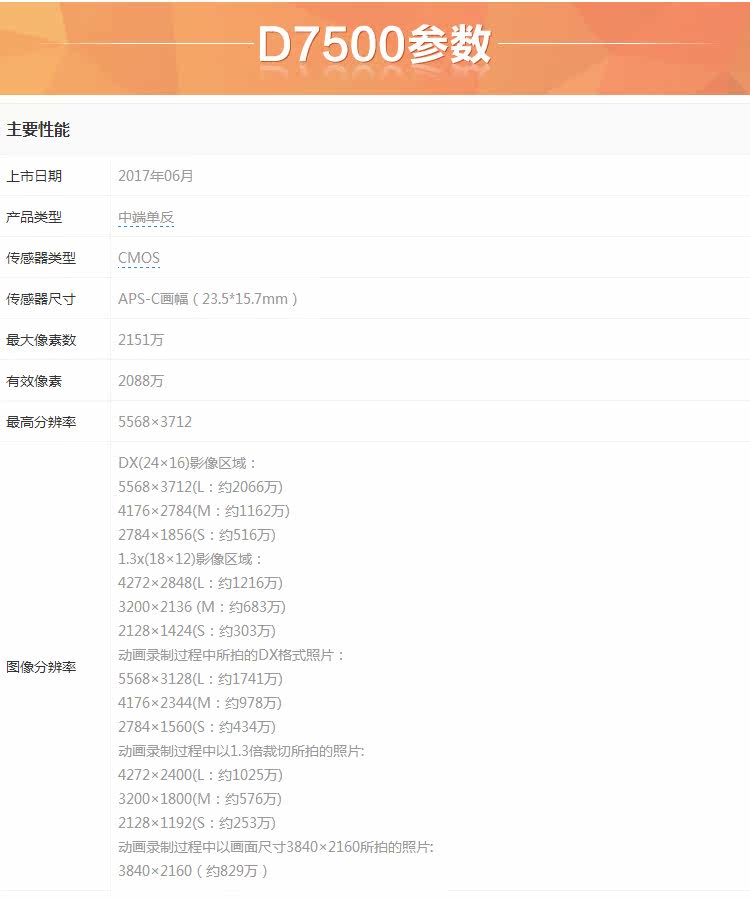Image resolution: width=750 pixels, height=899 pixels.
Task: Select the 2128×1424(S：约303万) line
Action: coord(197,631)
